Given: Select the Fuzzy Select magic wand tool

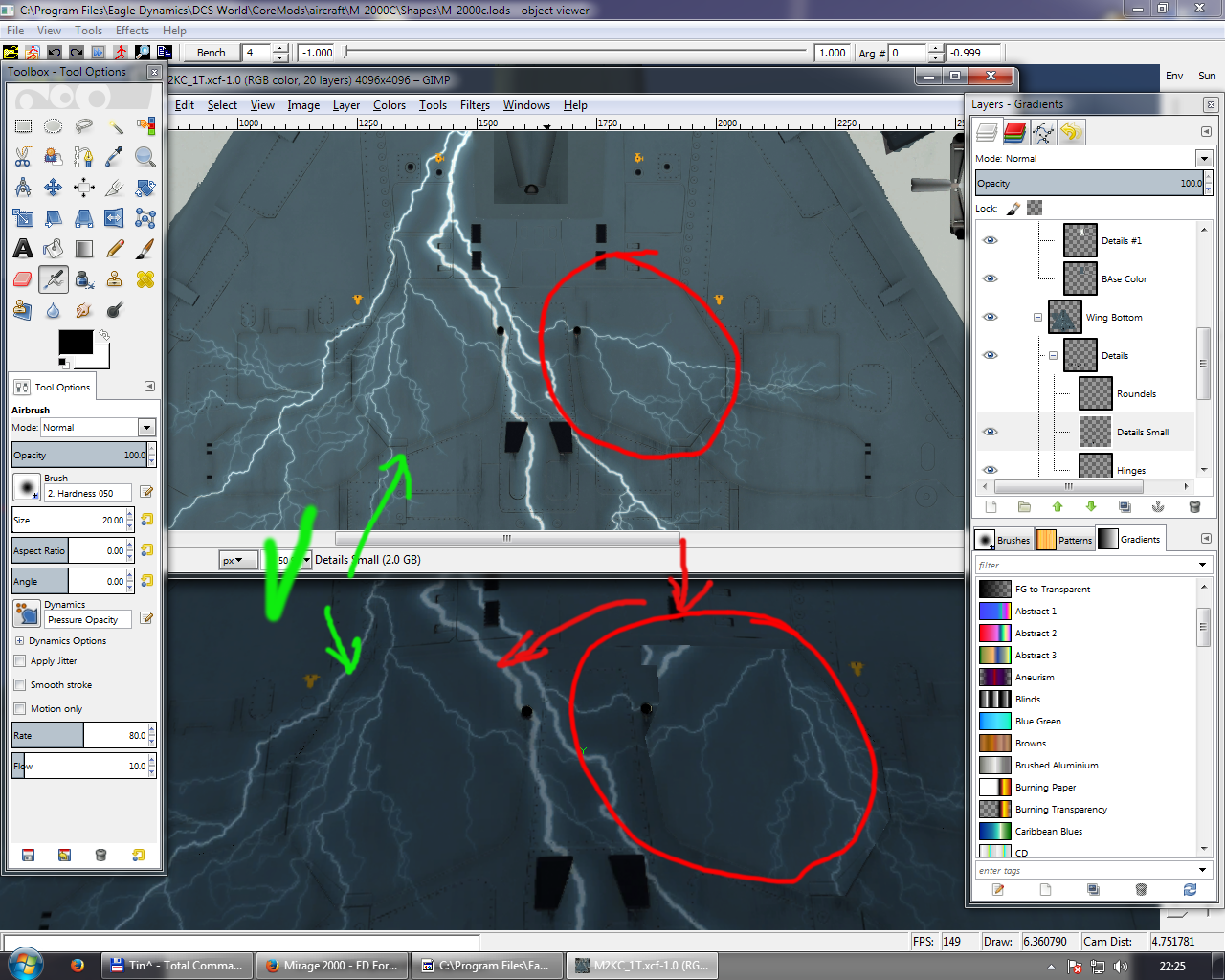Looking at the screenshot, I should [x=115, y=126].
